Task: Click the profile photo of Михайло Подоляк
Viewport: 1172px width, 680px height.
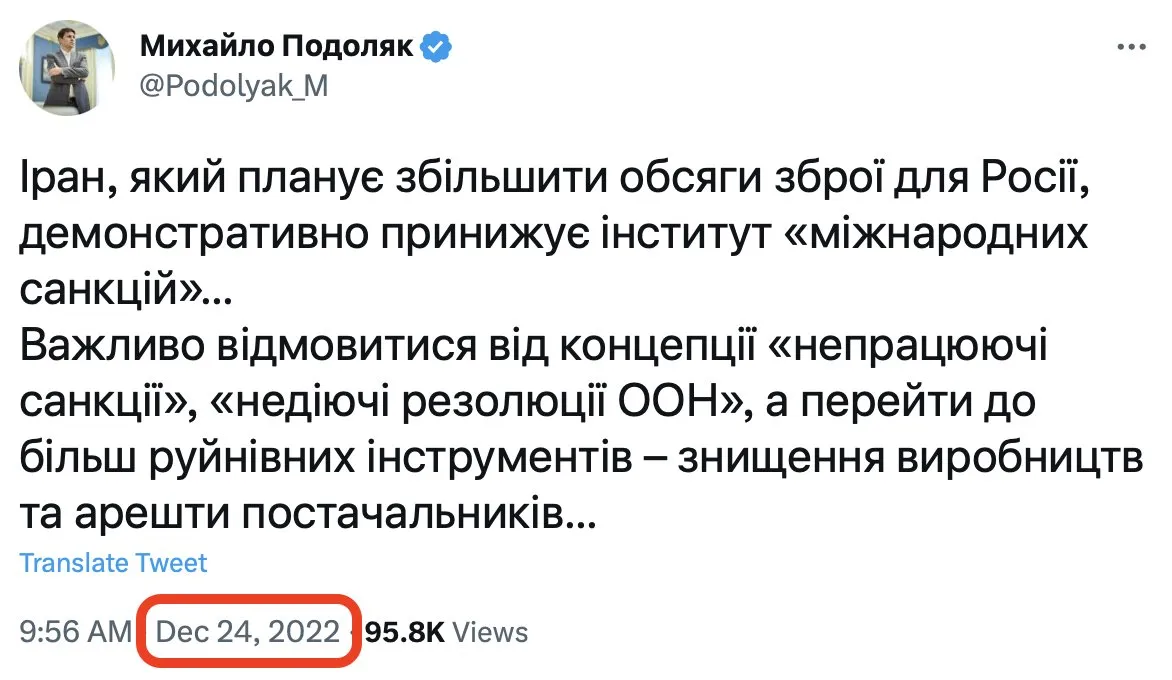Action: pos(66,67)
